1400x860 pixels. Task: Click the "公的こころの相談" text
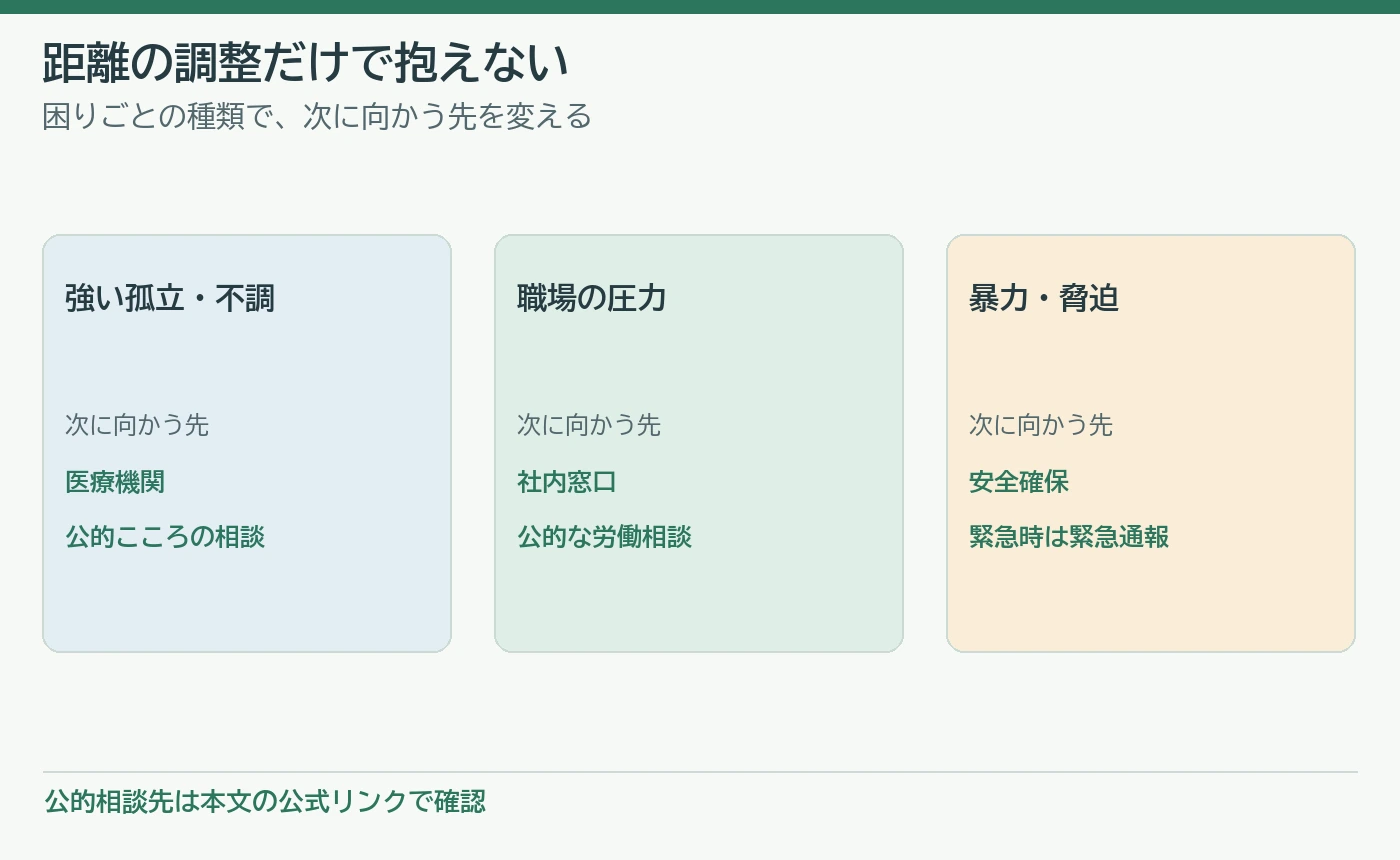coord(165,537)
